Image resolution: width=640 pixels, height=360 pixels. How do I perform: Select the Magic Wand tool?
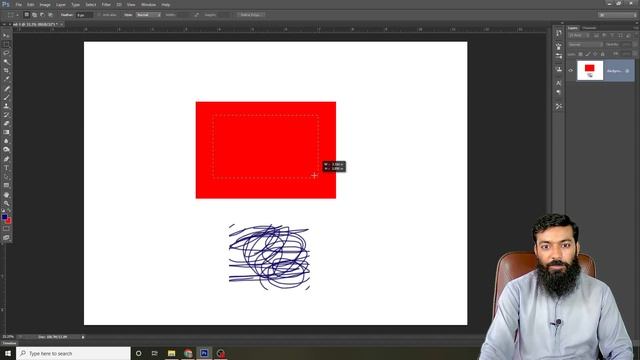point(6,62)
